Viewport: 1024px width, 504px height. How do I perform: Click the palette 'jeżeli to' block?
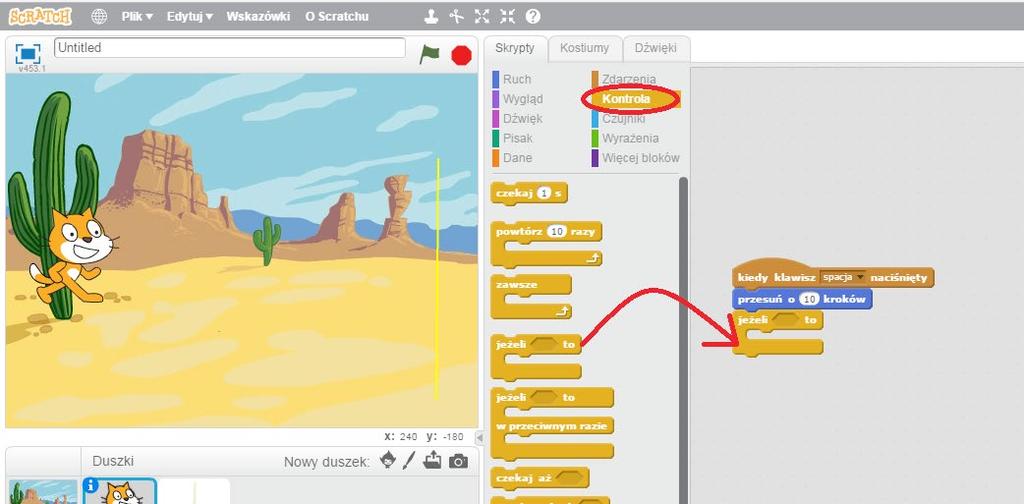click(536, 357)
